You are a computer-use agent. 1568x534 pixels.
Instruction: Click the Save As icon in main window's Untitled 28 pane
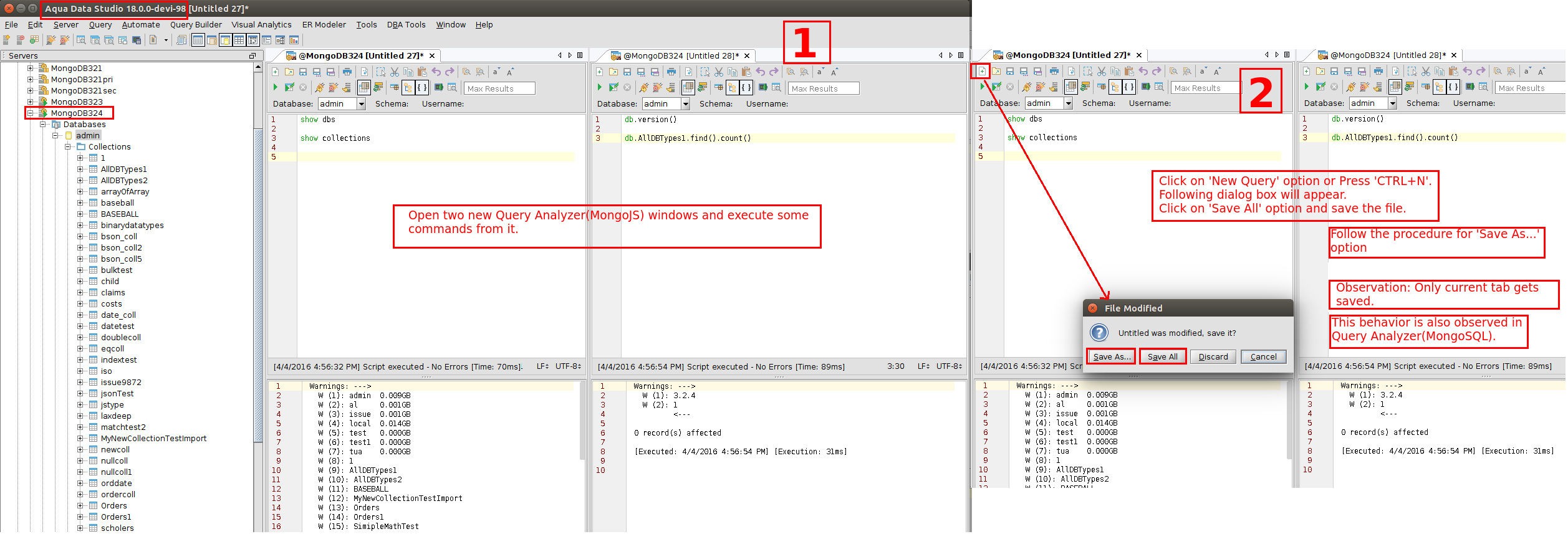click(x=641, y=72)
